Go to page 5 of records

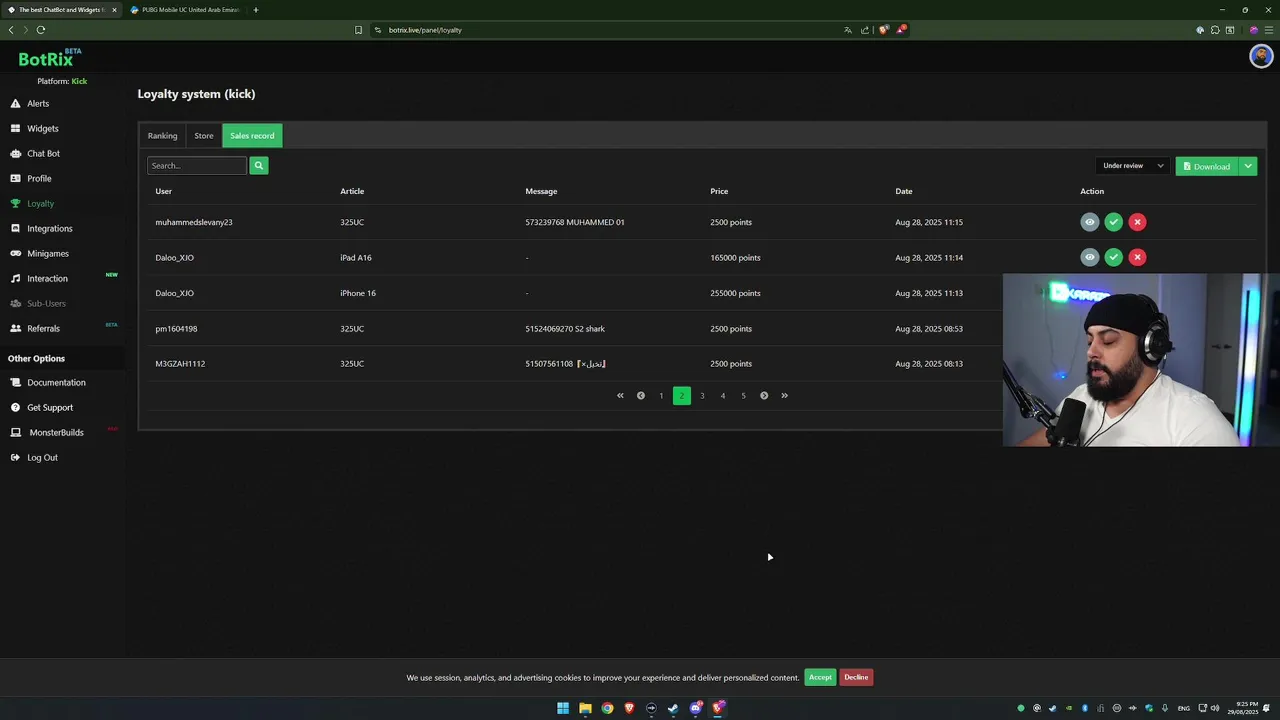(x=743, y=395)
